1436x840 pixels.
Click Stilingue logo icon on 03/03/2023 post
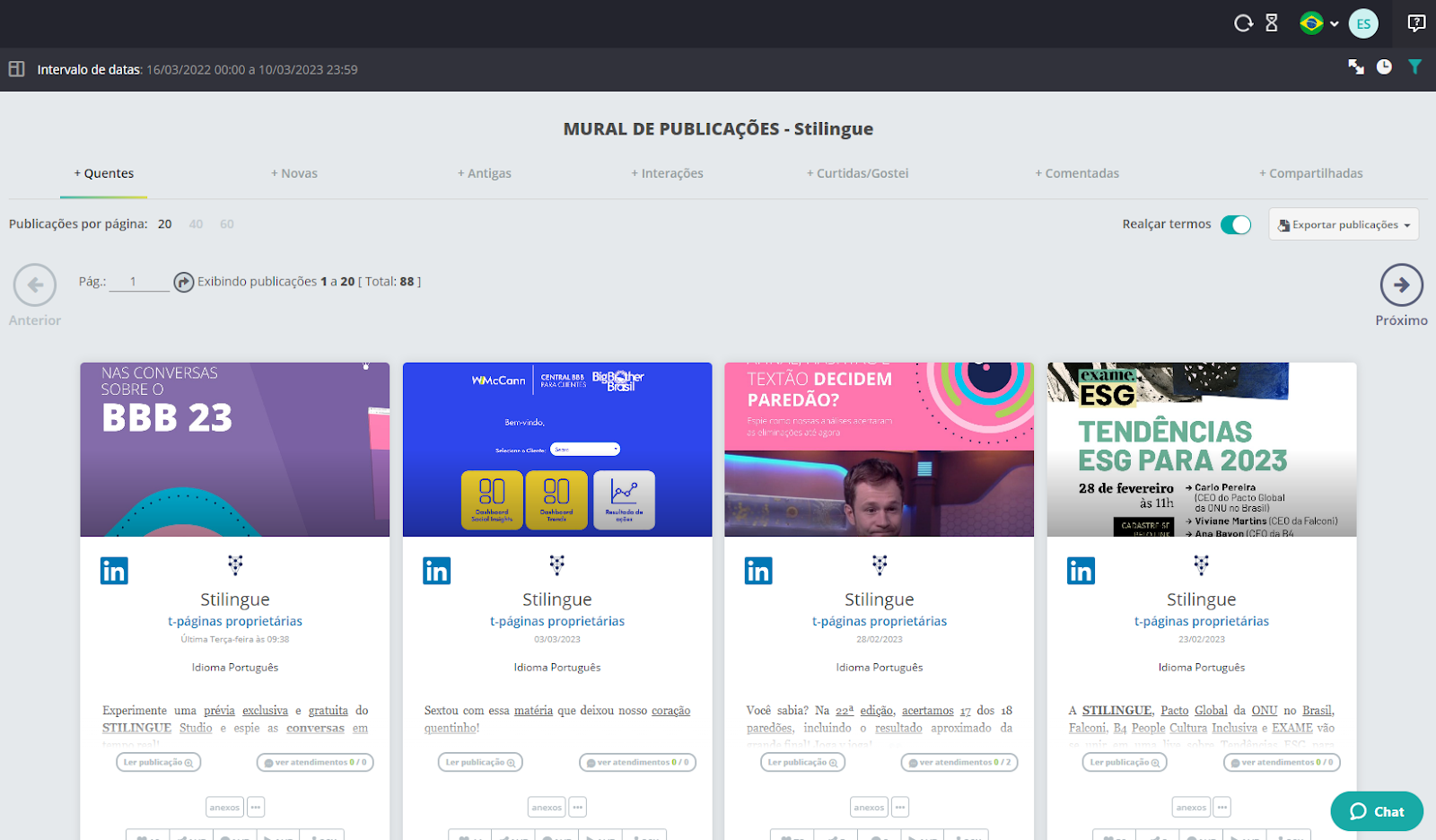click(x=557, y=564)
